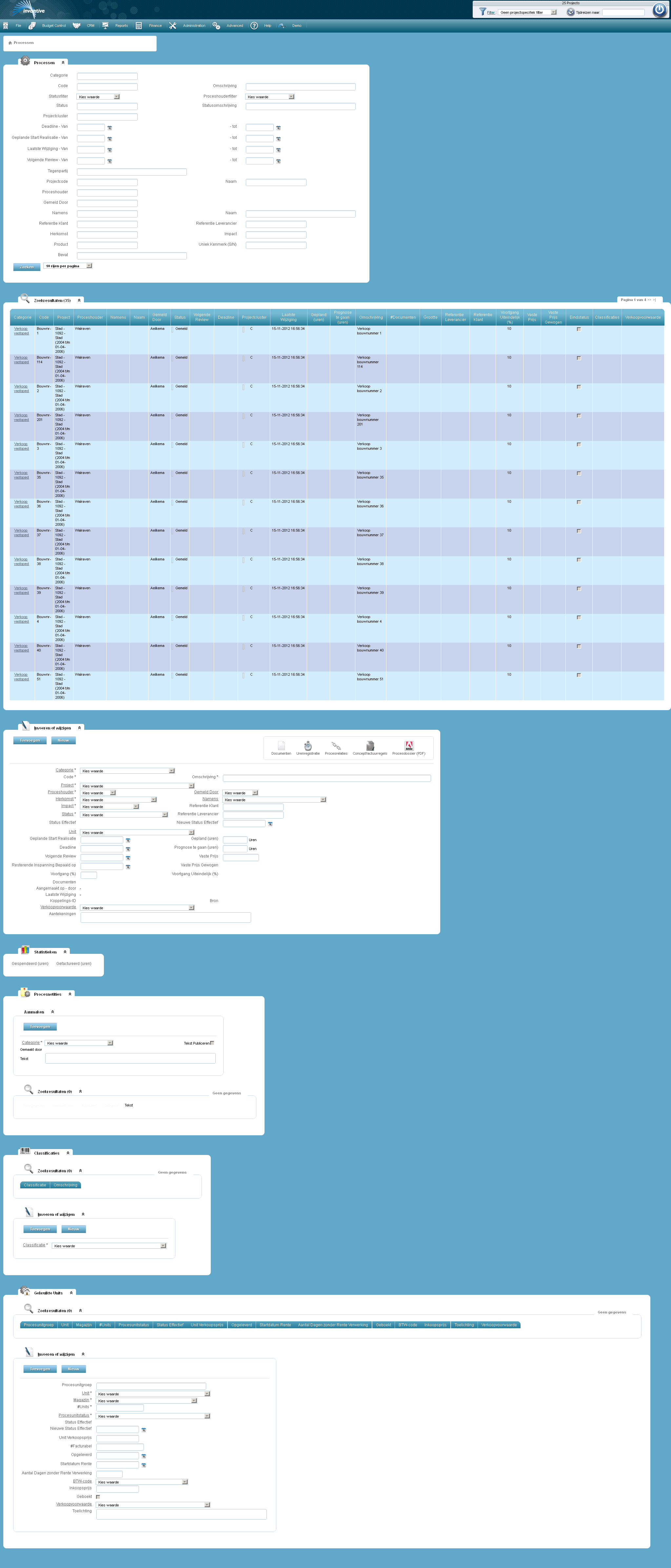Open calendar for Geplande Start Realisatie entry

pyautogui.click(x=128, y=841)
